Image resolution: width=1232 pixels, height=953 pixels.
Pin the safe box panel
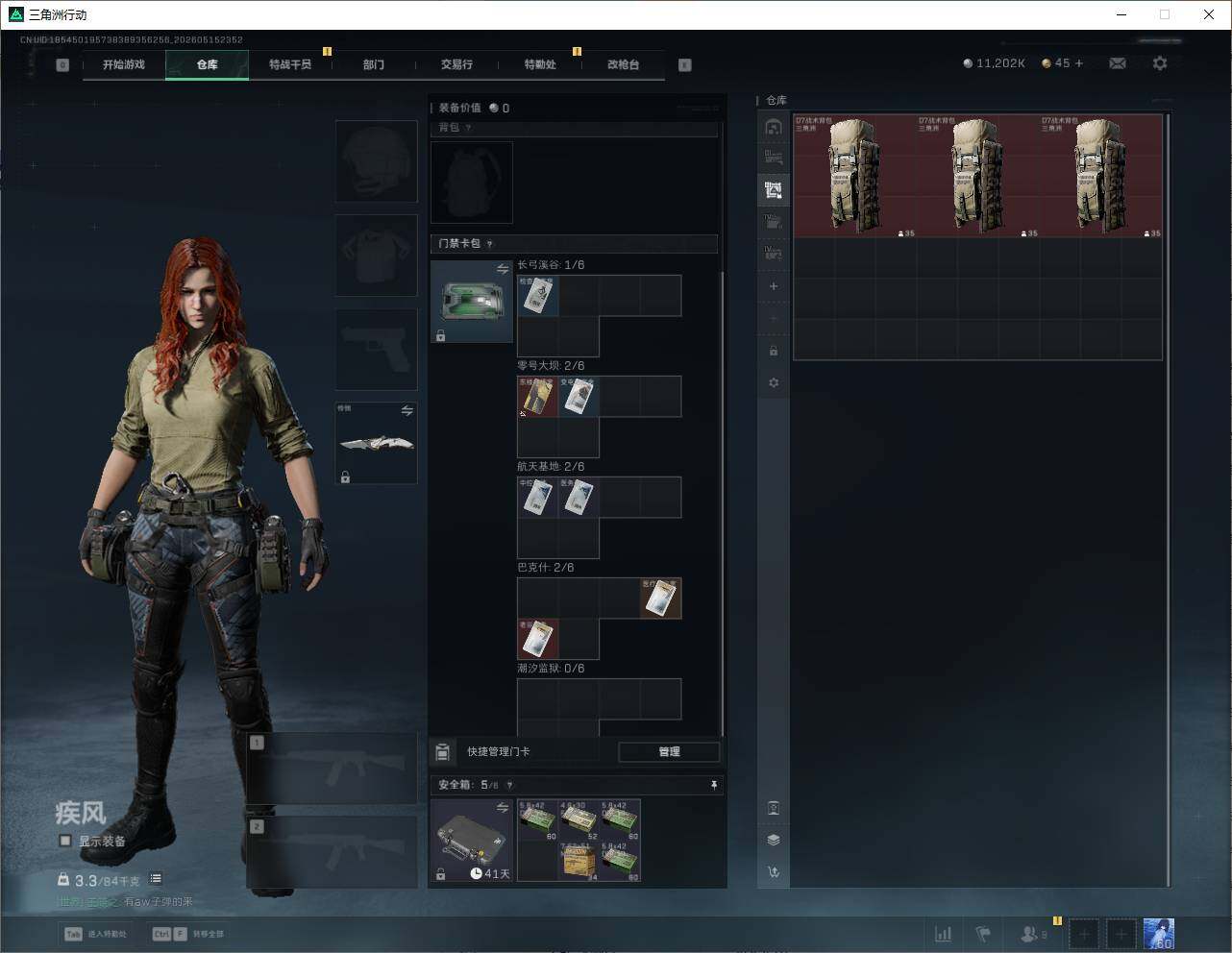click(x=713, y=785)
